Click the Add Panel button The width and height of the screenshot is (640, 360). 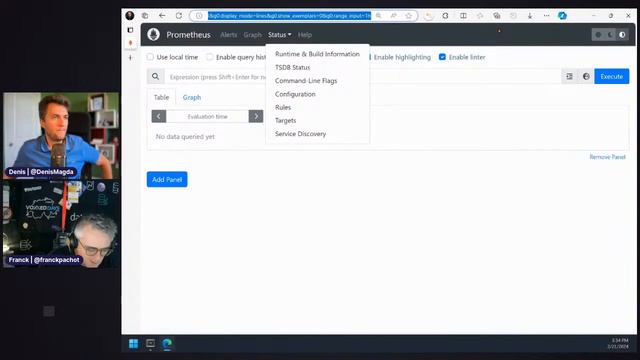tap(167, 179)
